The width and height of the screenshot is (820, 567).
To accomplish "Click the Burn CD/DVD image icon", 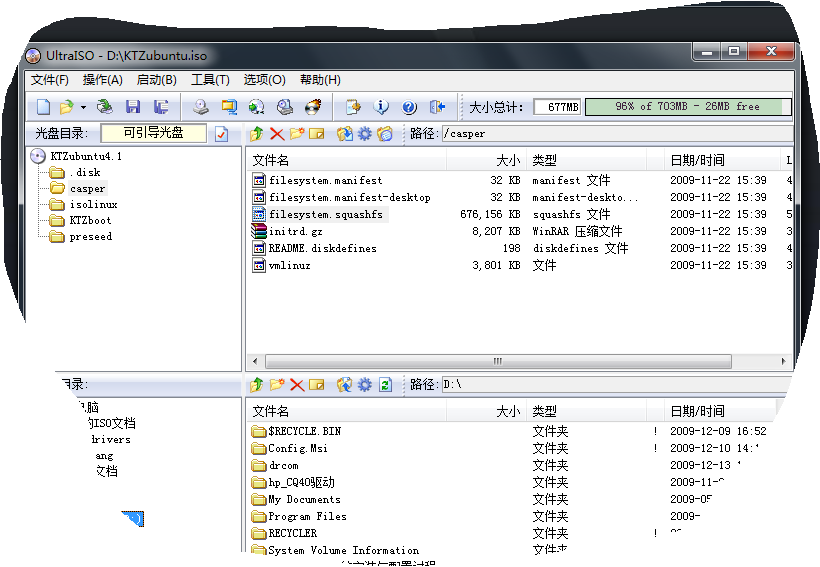I will 313,107.
